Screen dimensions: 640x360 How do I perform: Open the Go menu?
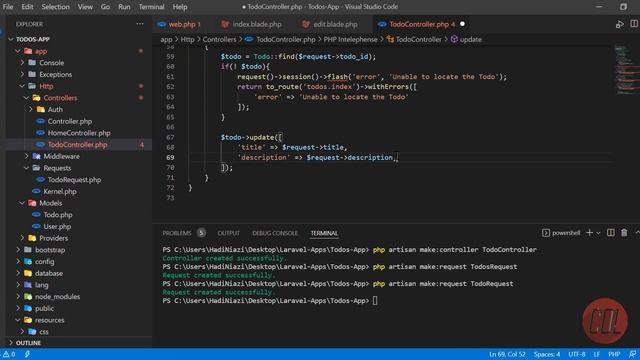point(105,7)
